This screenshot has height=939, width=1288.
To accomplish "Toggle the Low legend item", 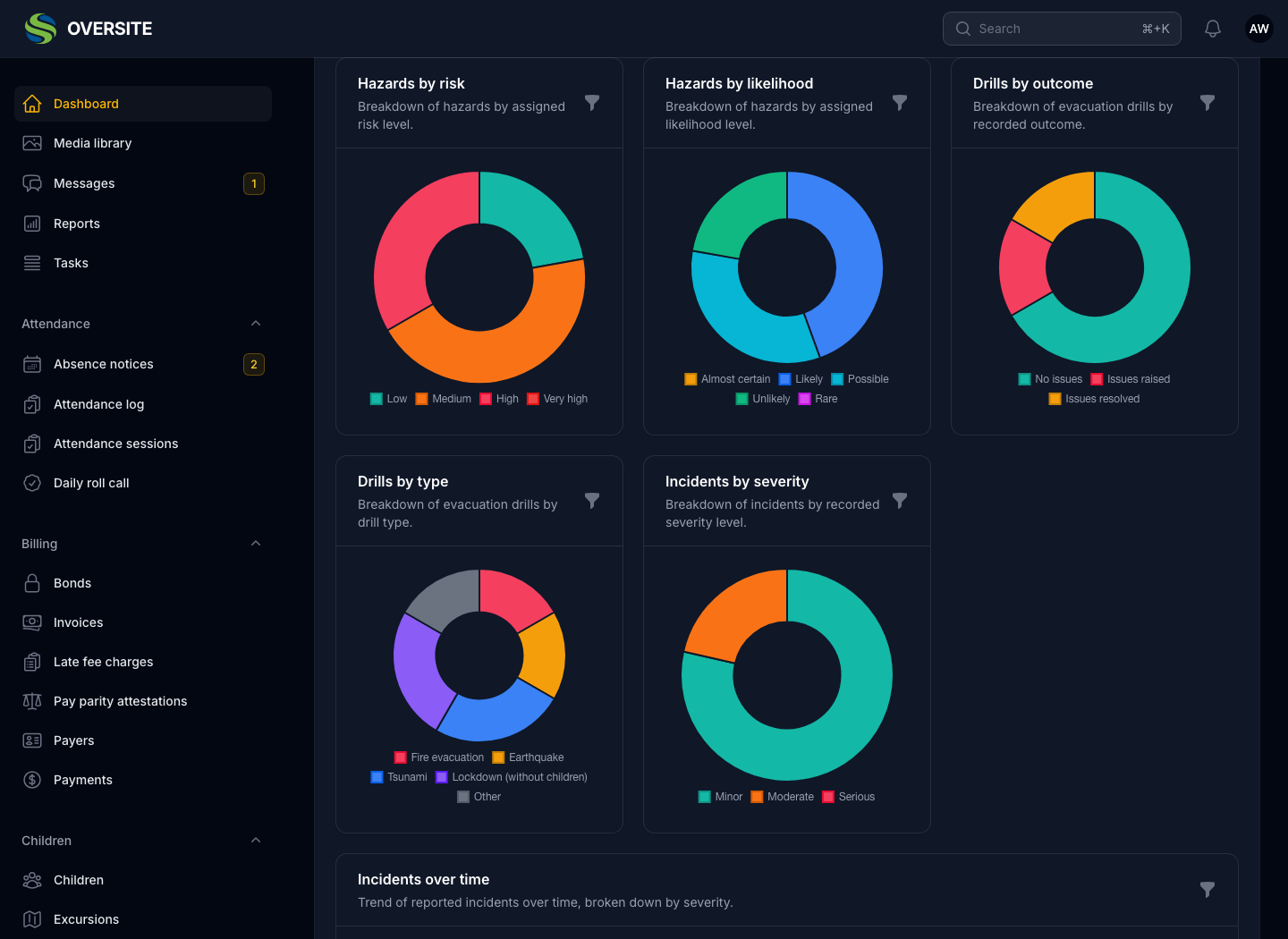I will [389, 399].
